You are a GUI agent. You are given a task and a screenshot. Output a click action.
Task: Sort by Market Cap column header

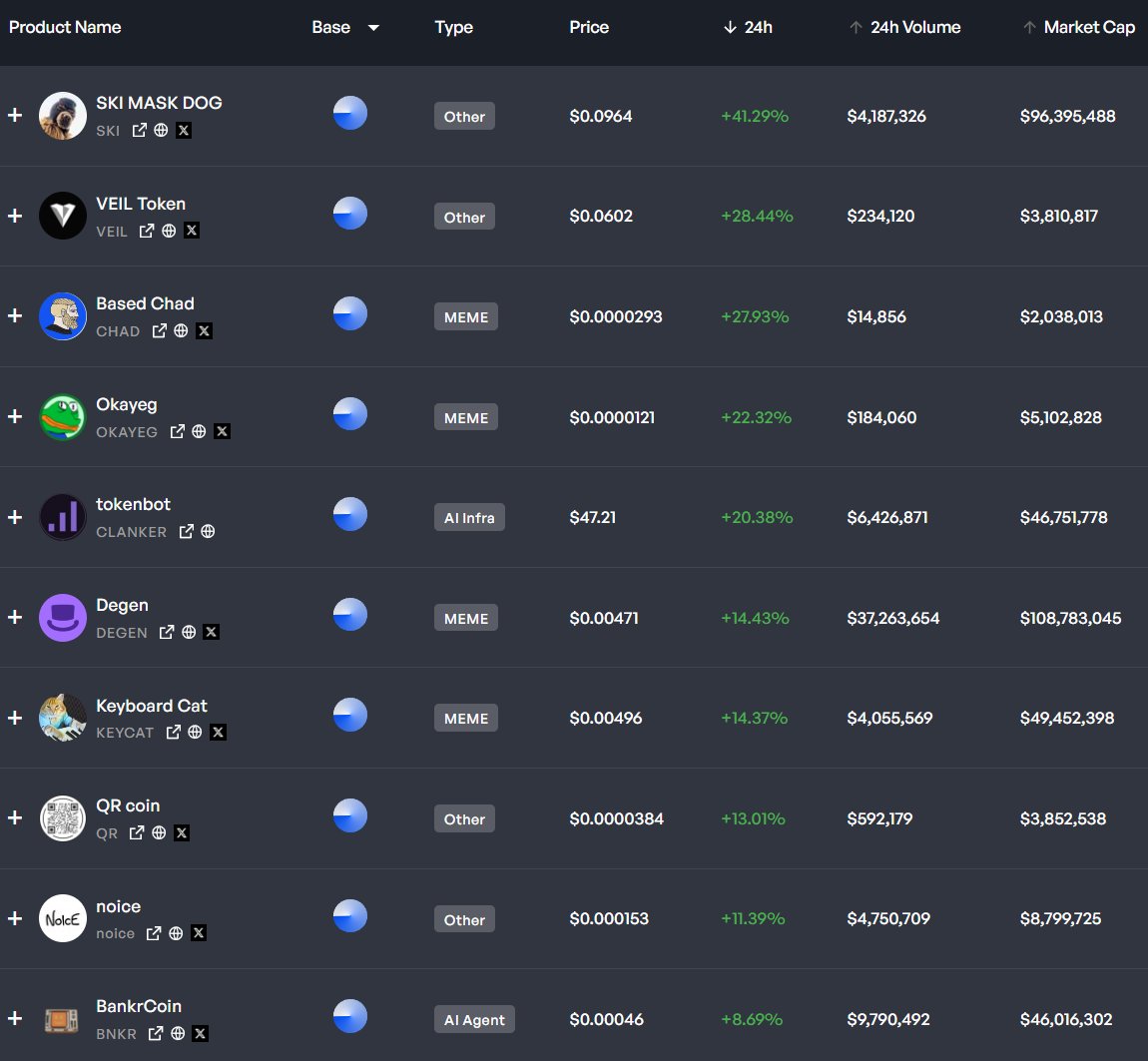click(x=1079, y=28)
